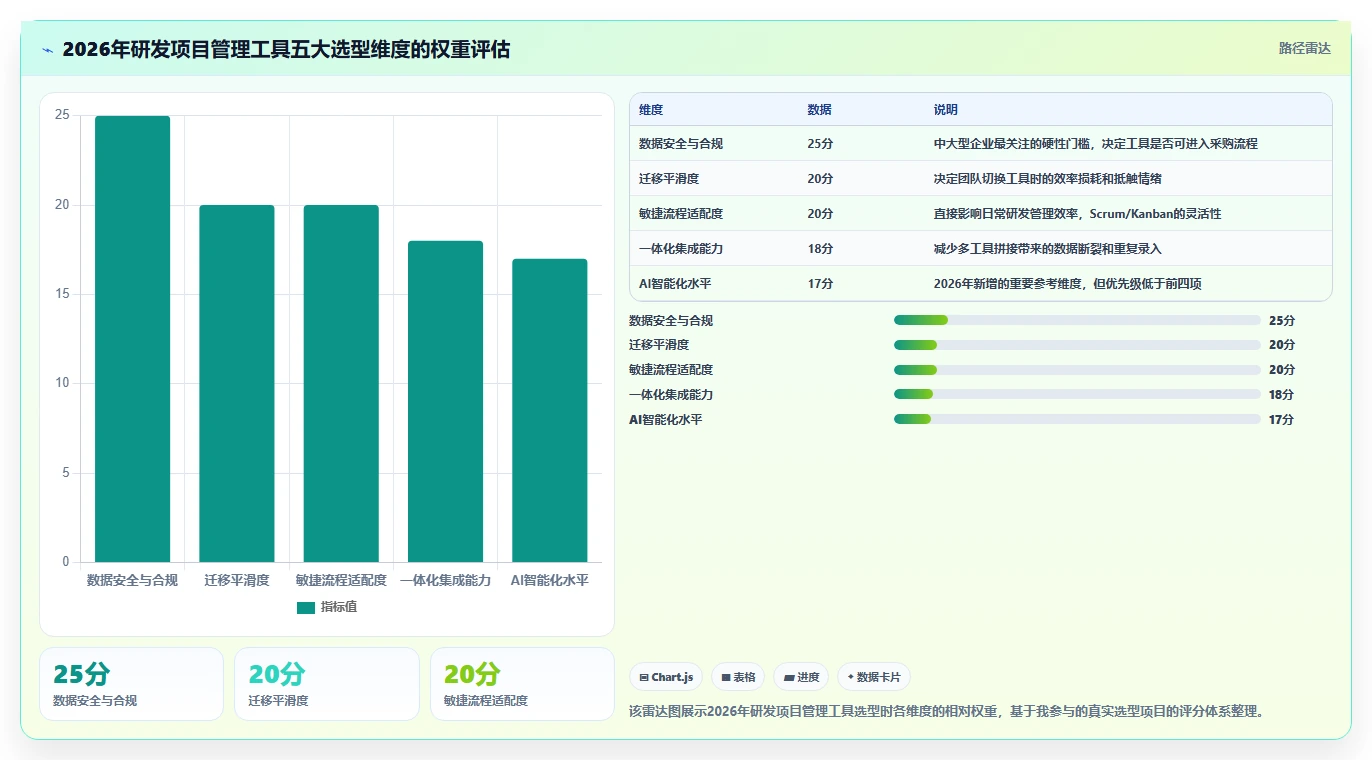Click the 18分 value beside the progress bar
The image size is (1372, 760).
1281,394
